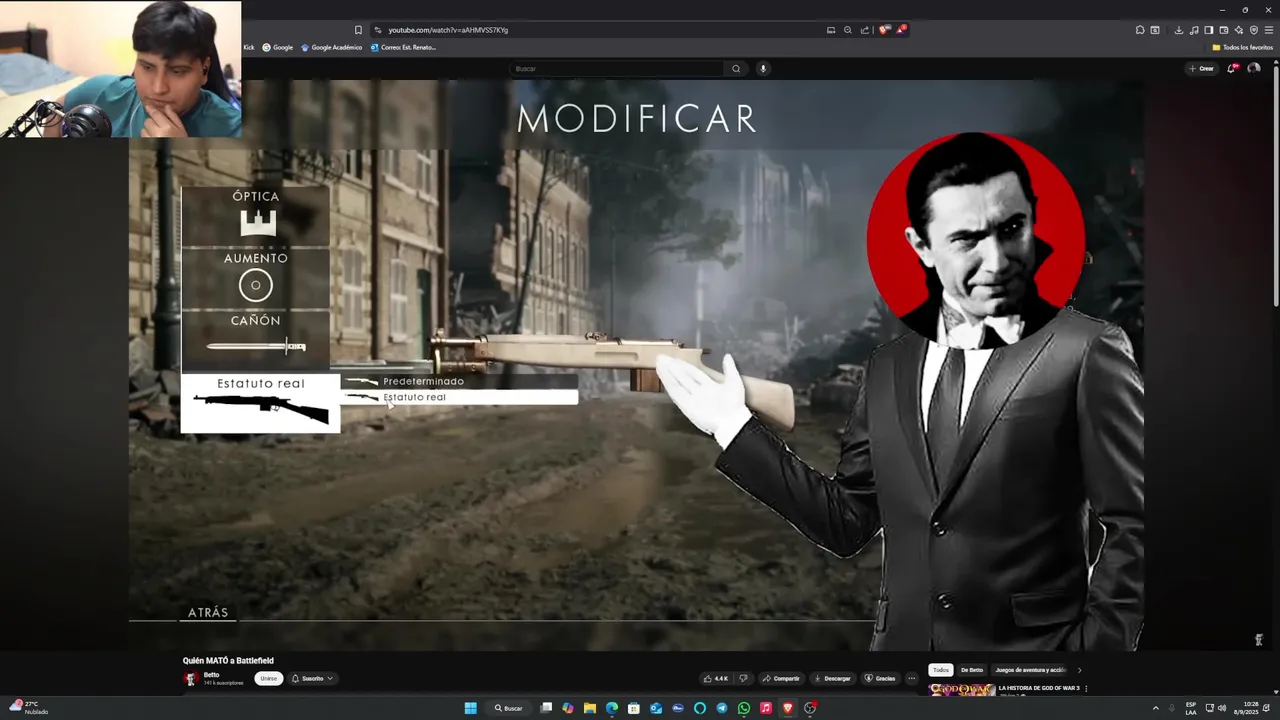Click the Windows taskbar Buscar box
The width and height of the screenshot is (1280, 720).
coord(509,708)
